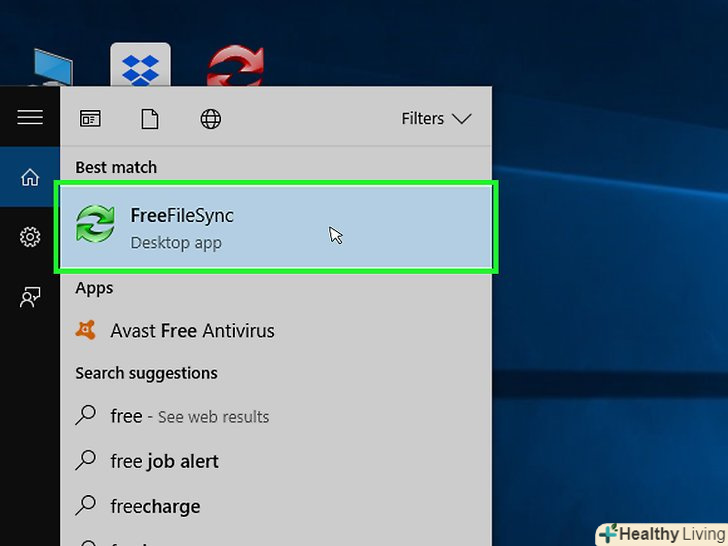728x546 pixels.
Task: Filter results by Apps icon
Action: [90, 119]
